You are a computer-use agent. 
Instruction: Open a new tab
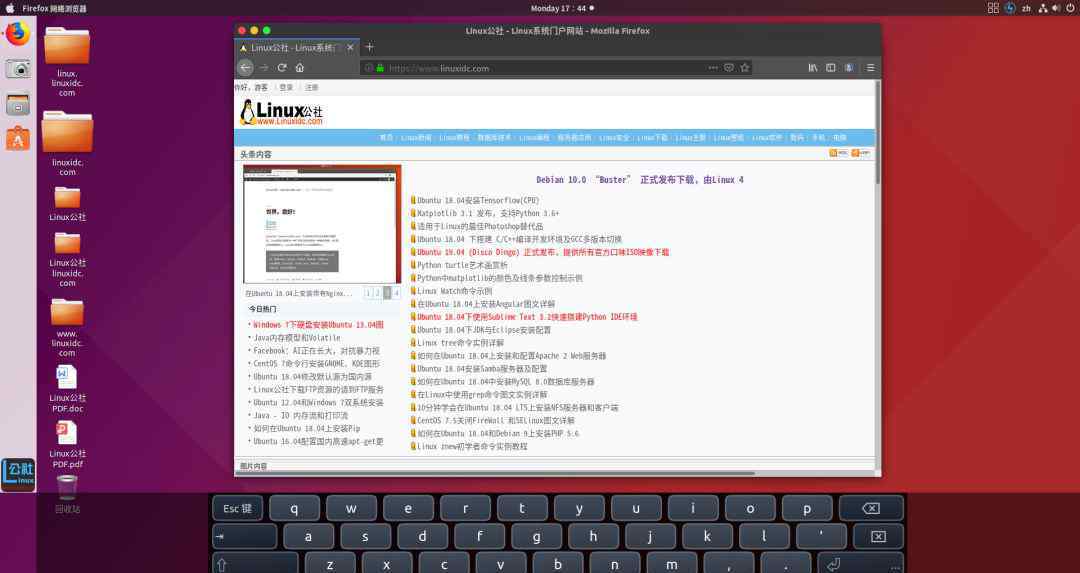point(369,47)
